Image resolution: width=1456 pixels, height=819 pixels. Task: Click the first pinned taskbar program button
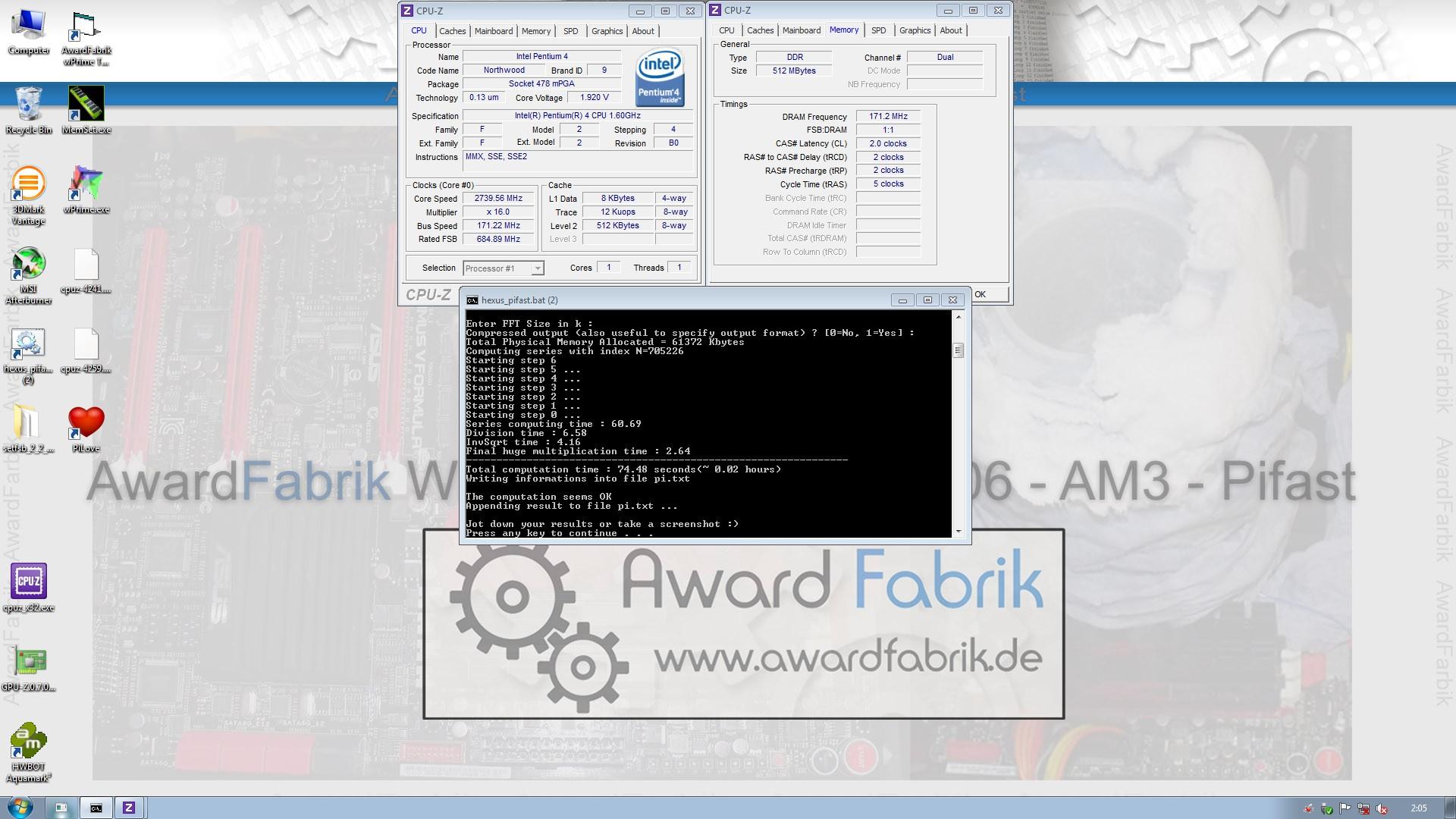62,808
